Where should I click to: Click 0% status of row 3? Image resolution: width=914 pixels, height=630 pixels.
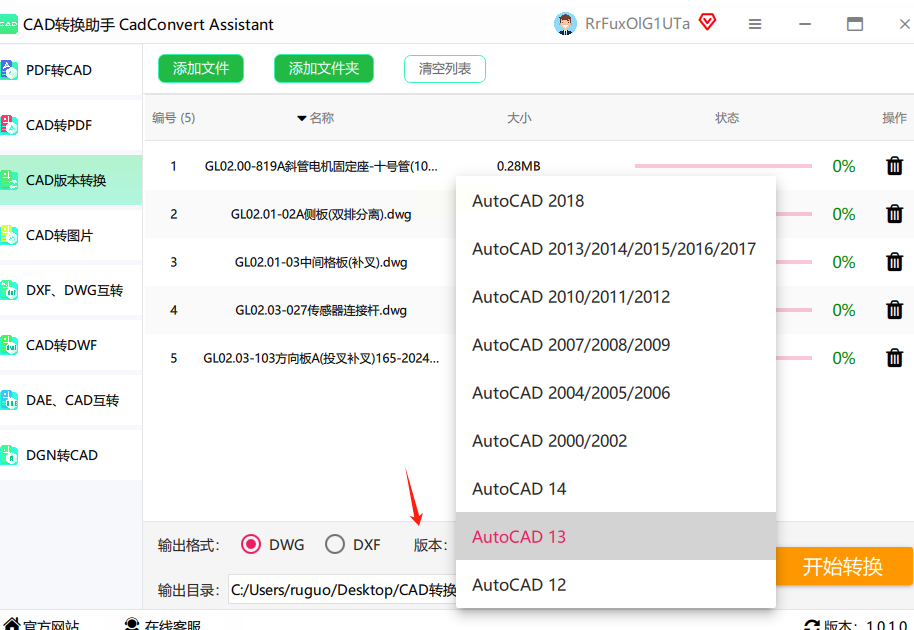pos(843,262)
